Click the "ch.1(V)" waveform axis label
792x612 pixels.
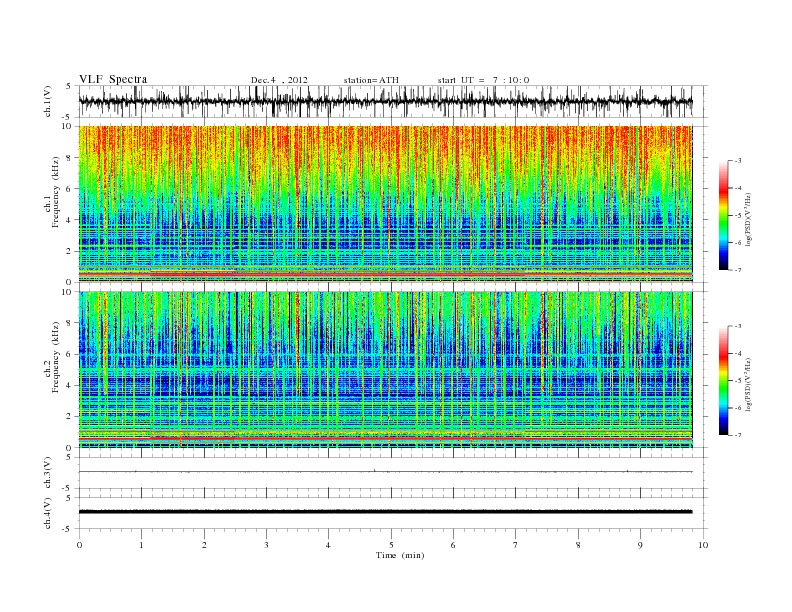pyautogui.click(x=47, y=101)
